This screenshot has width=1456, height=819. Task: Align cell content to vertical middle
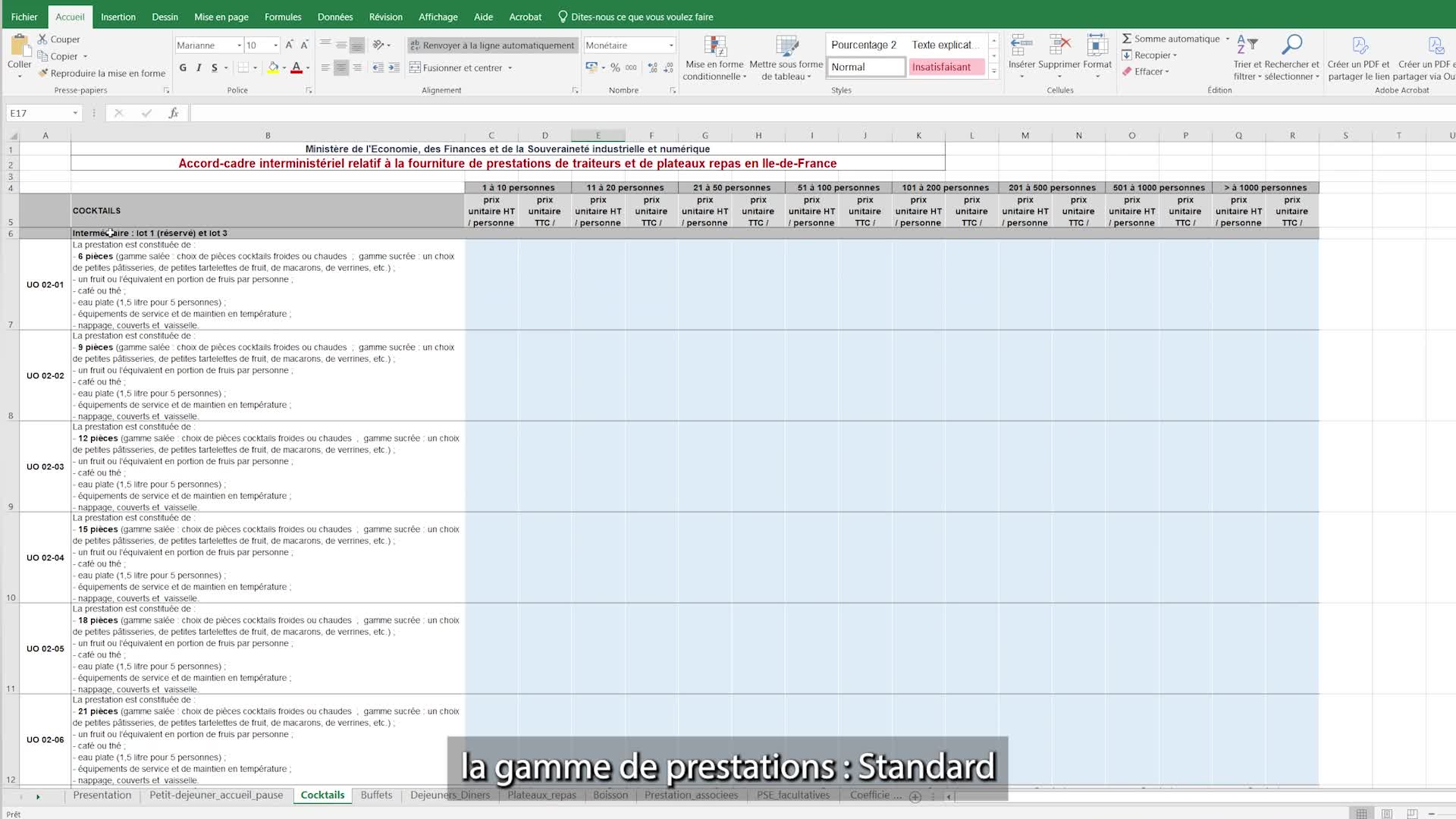(x=341, y=45)
